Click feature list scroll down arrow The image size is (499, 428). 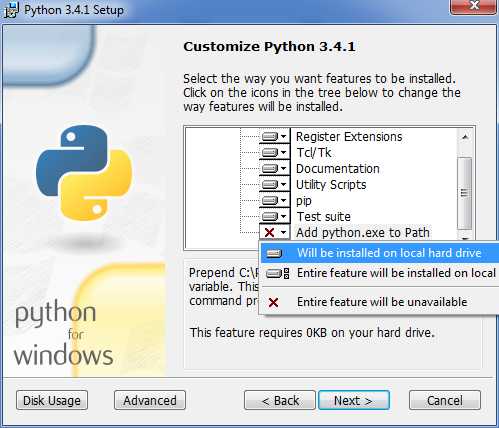pos(465,238)
